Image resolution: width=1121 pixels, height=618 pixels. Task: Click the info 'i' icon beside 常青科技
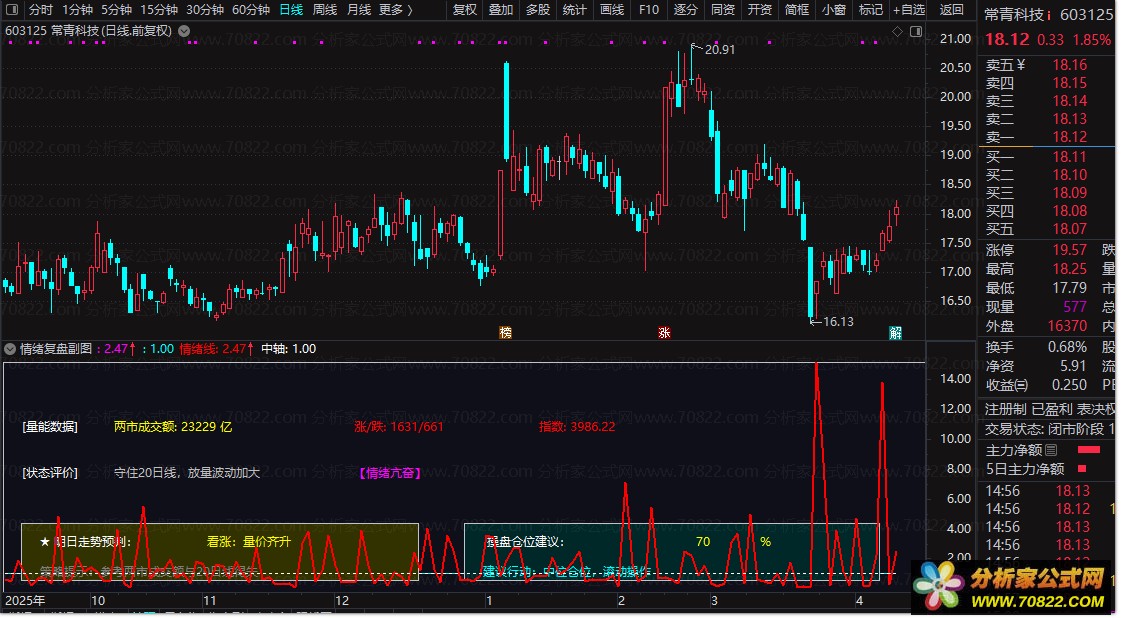(1049, 15)
